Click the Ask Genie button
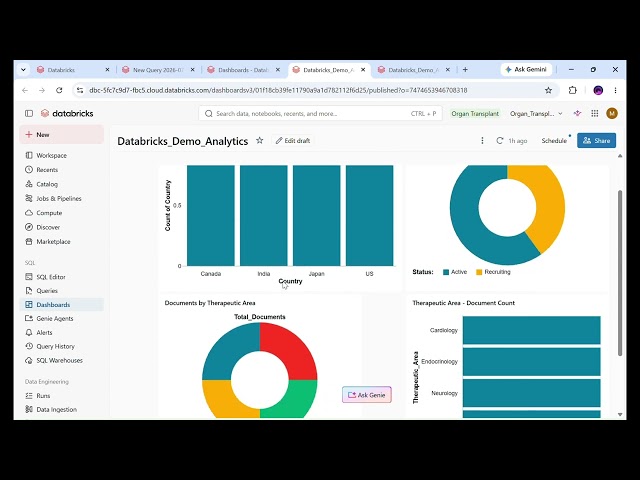This screenshot has height=480, width=640. click(x=367, y=395)
